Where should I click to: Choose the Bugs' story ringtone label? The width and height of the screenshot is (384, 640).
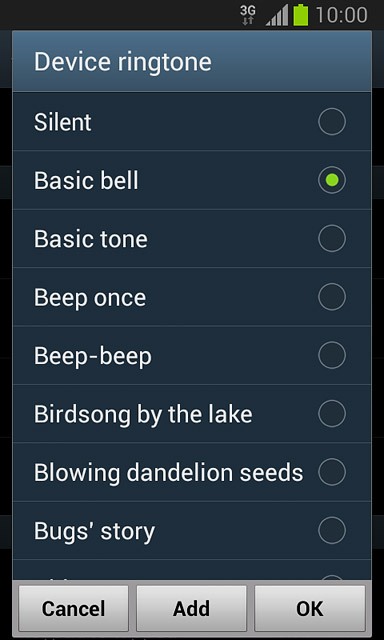click(x=94, y=531)
